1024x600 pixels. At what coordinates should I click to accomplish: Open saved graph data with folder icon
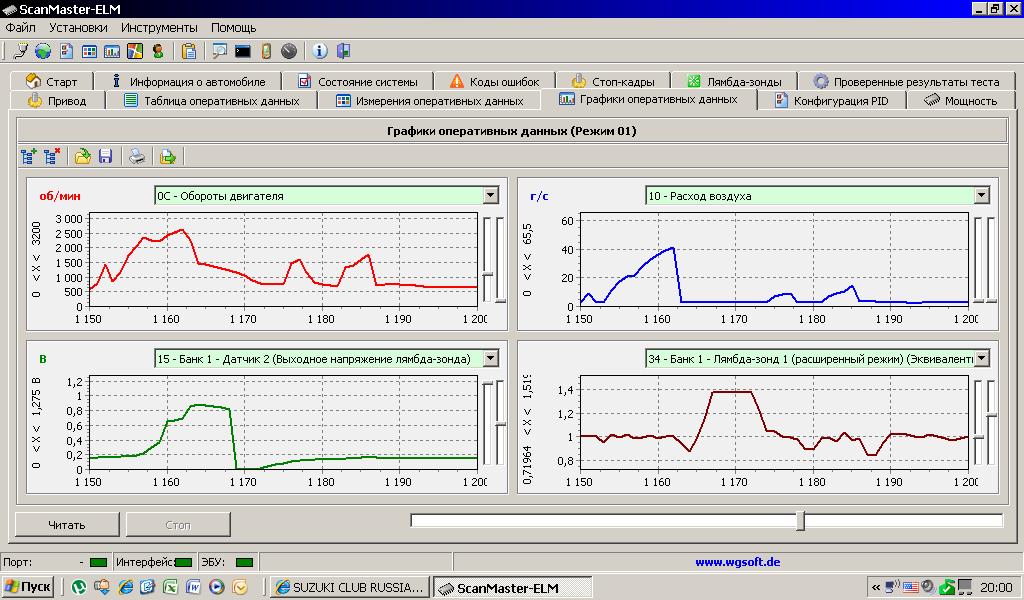[x=83, y=156]
